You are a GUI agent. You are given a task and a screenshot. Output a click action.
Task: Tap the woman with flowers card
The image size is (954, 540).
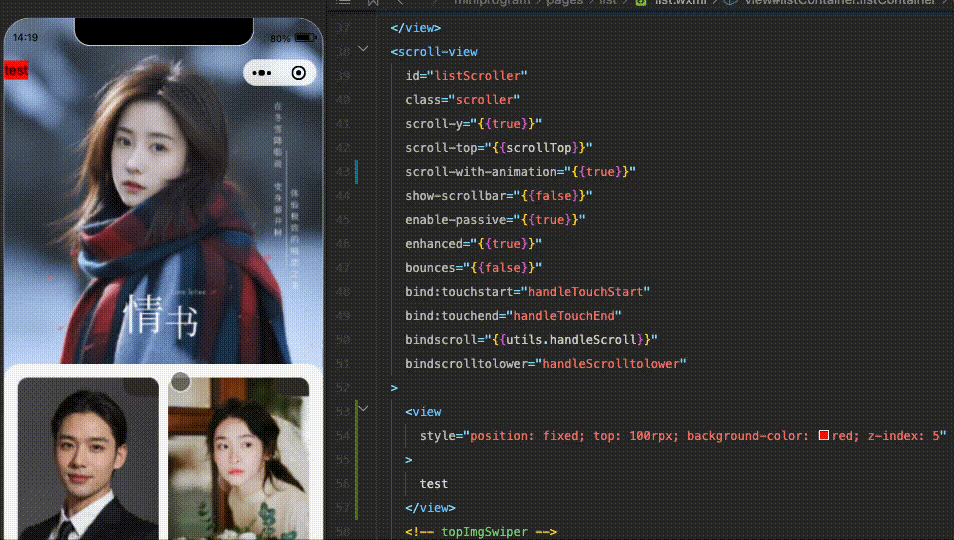point(238,459)
